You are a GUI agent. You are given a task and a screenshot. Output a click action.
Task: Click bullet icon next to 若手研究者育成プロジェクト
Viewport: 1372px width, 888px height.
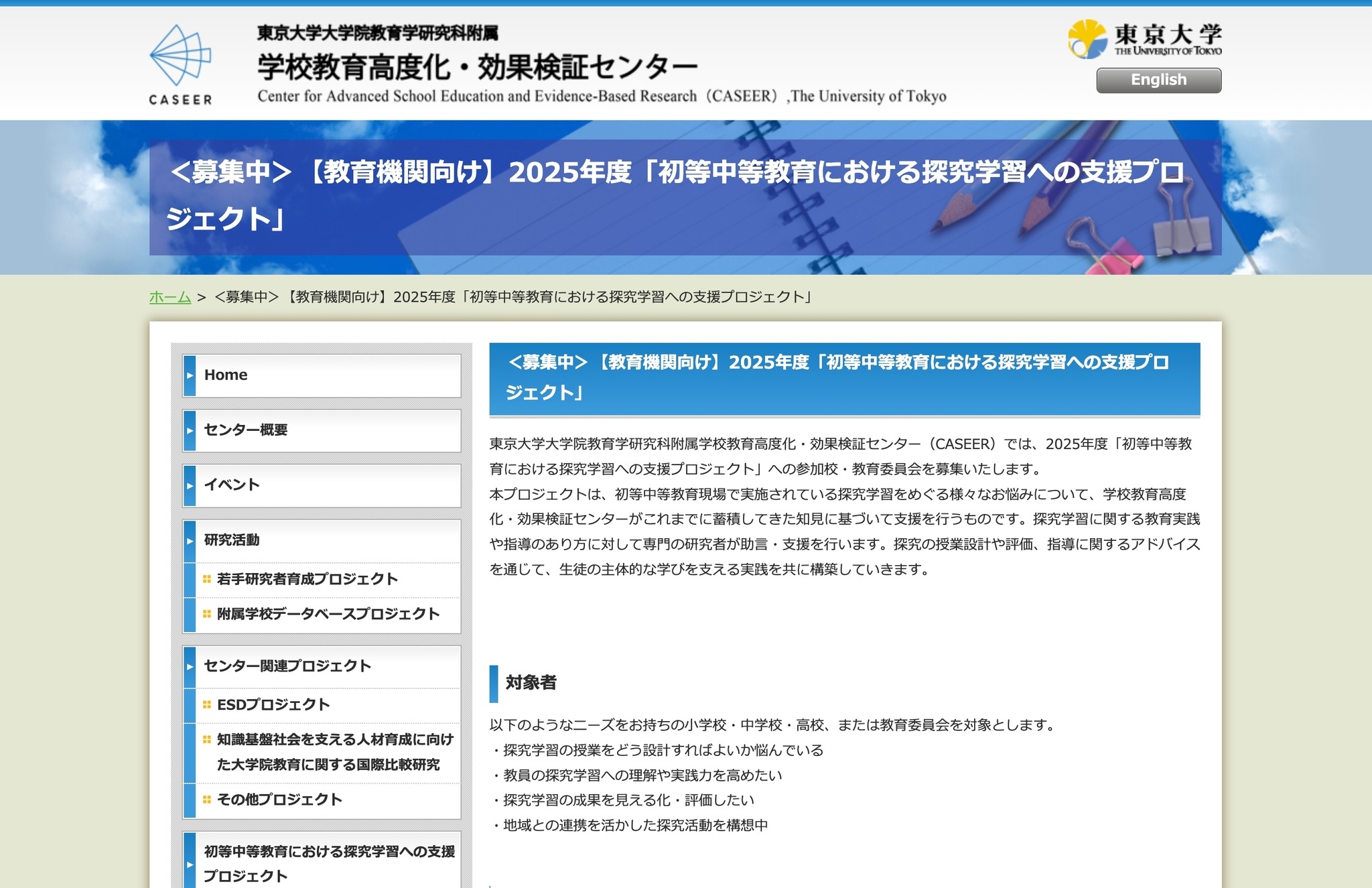207,579
